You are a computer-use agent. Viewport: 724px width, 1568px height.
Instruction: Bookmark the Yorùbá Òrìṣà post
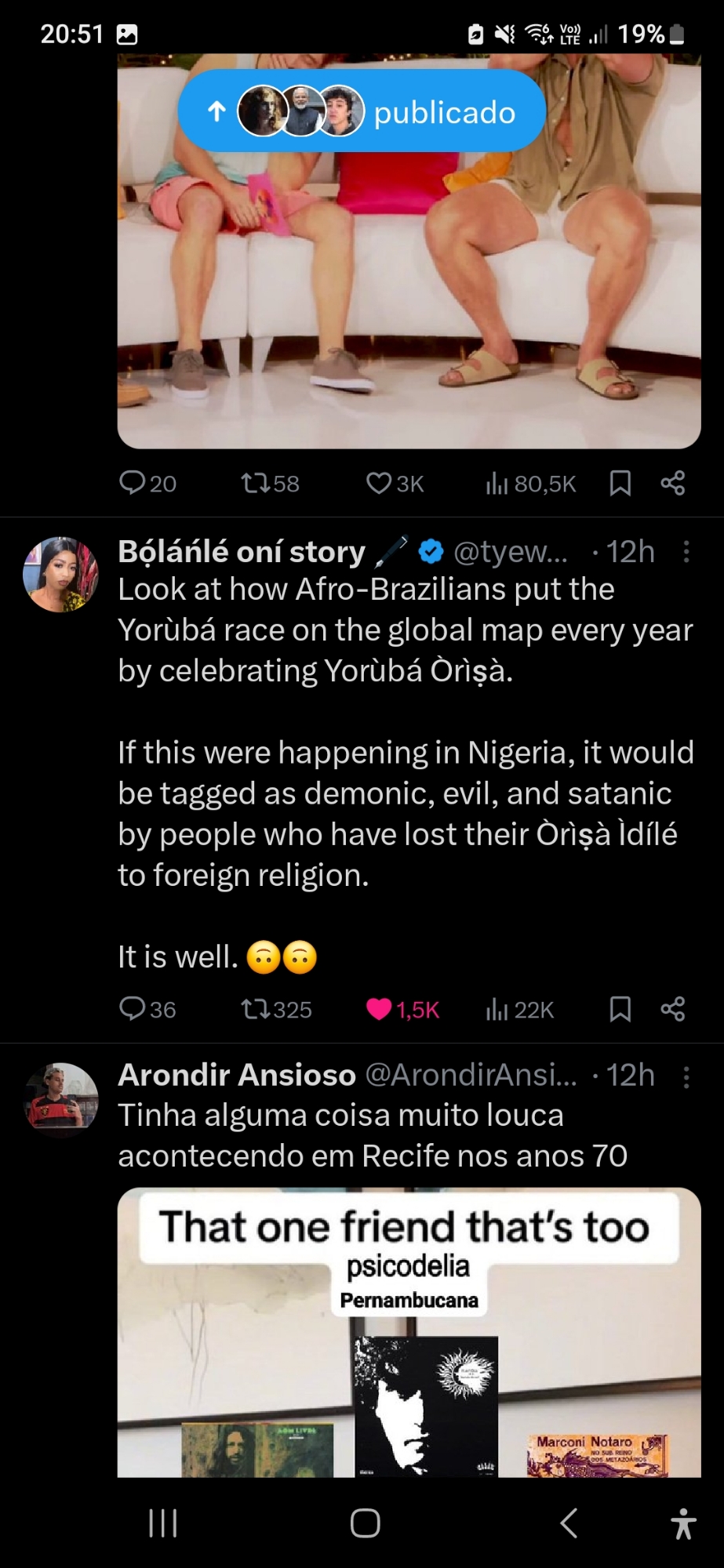(620, 1008)
